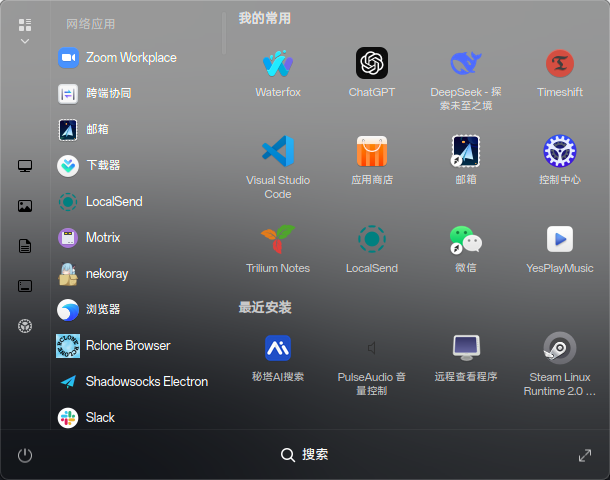
Task: Launch Shadowsocks Electron
Action: (x=134, y=382)
